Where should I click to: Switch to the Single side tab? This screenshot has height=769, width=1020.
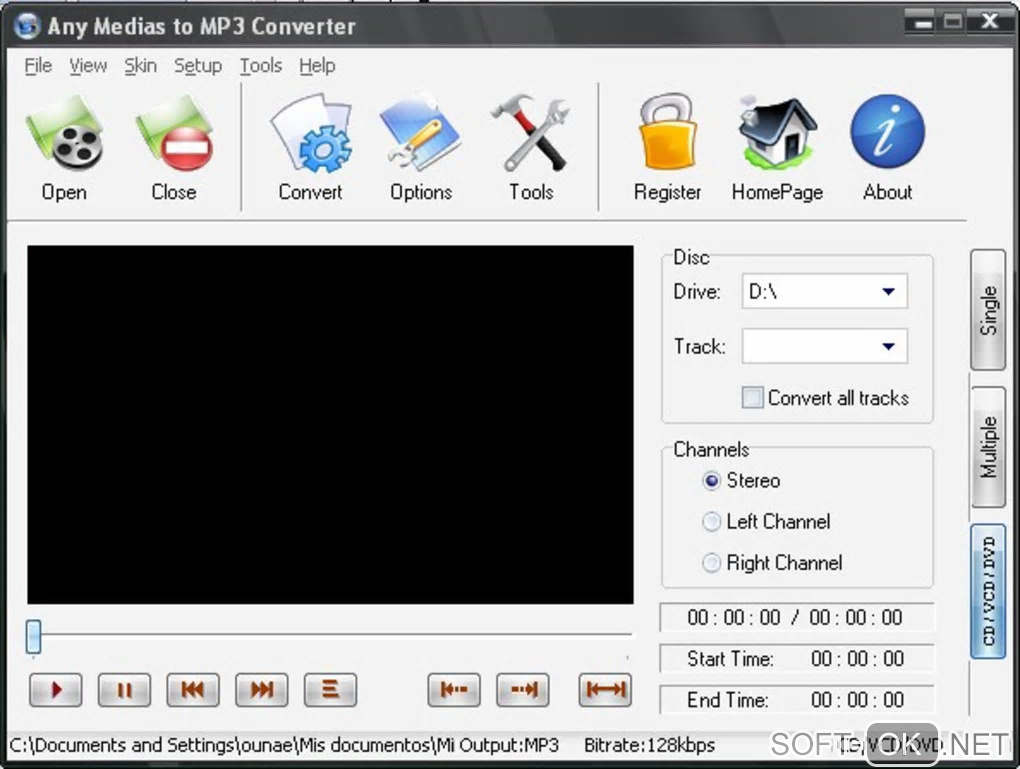coord(987,310)
